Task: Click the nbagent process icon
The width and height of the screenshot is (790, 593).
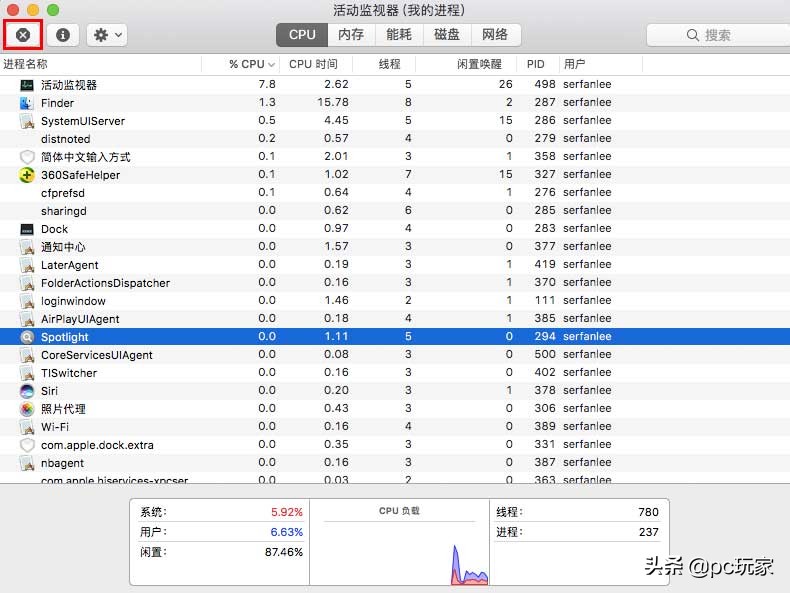Action: point(27,463)
